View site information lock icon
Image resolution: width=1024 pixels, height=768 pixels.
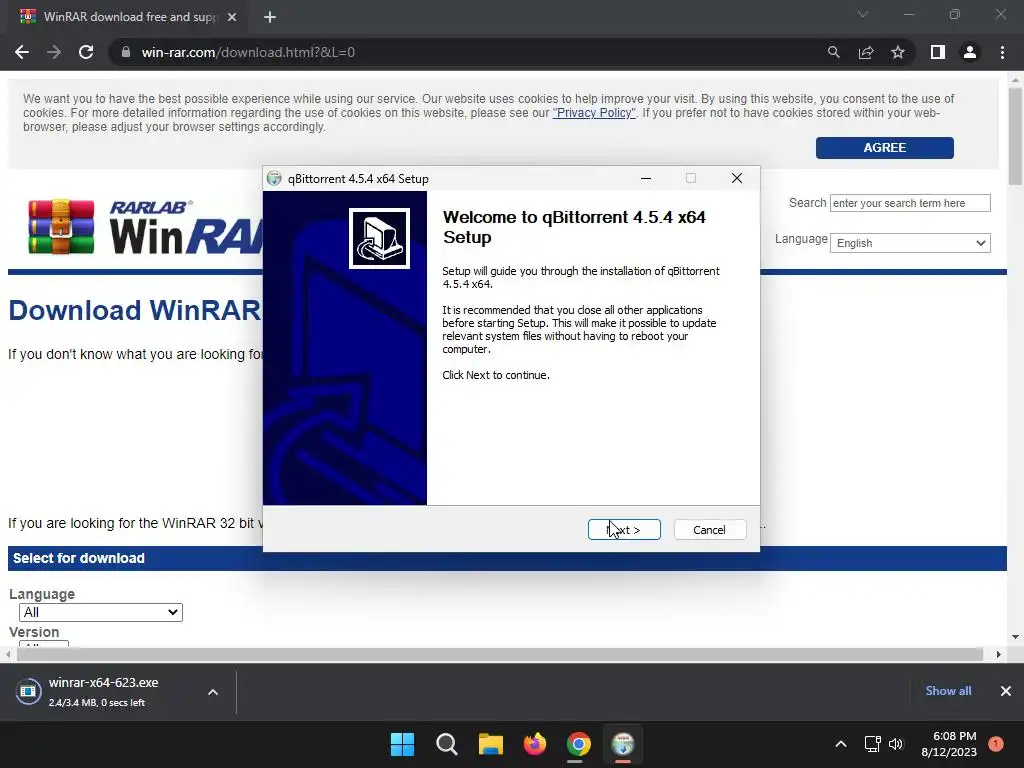click(x=126, y=52)
